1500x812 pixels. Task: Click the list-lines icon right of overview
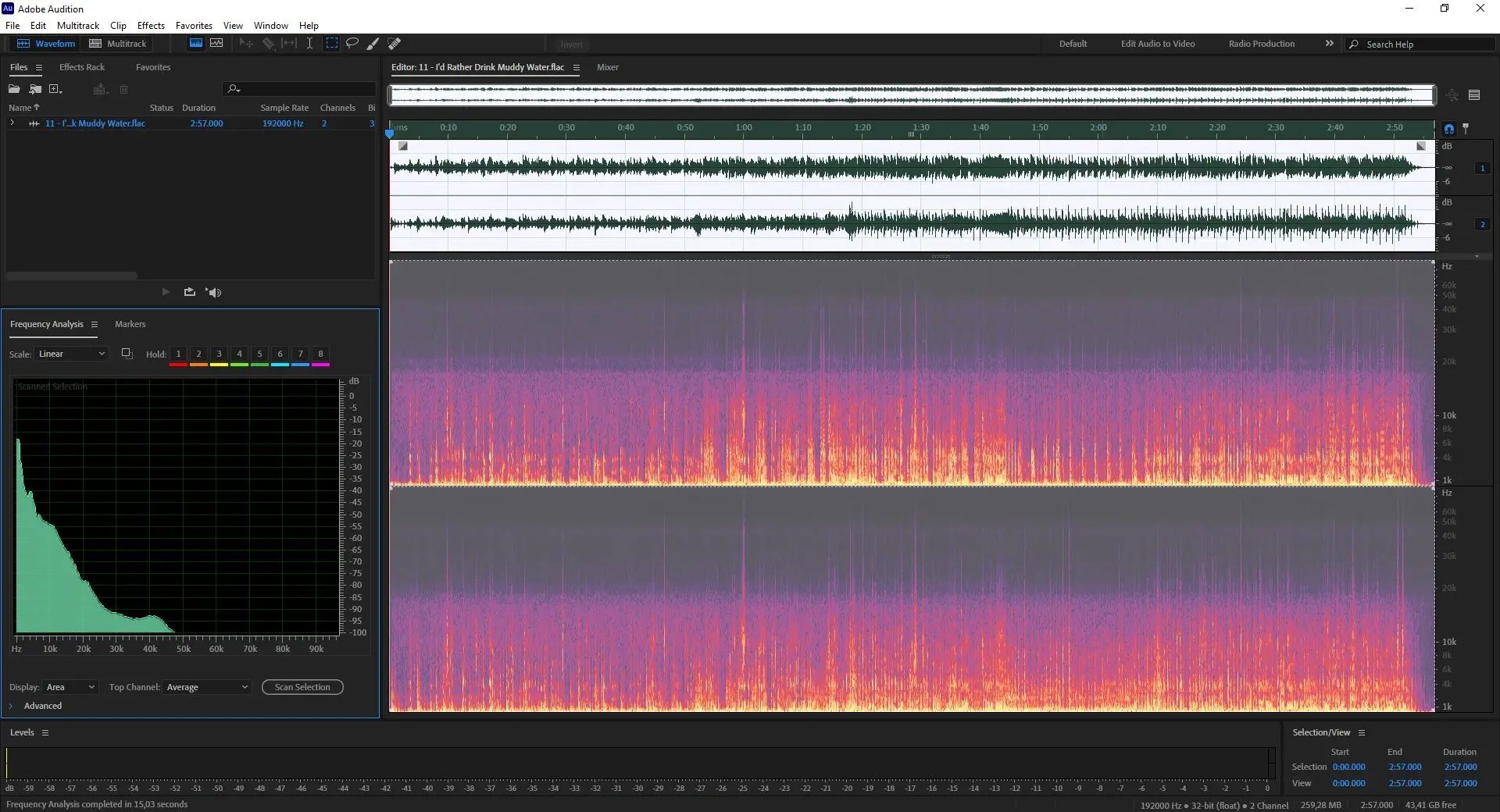[x=1474, y=95]
